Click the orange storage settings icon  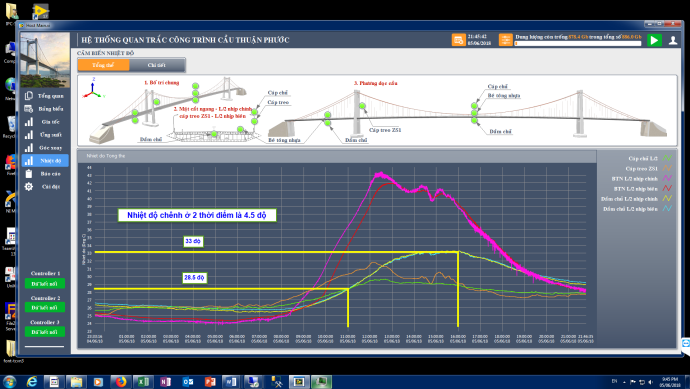point(505,40)
